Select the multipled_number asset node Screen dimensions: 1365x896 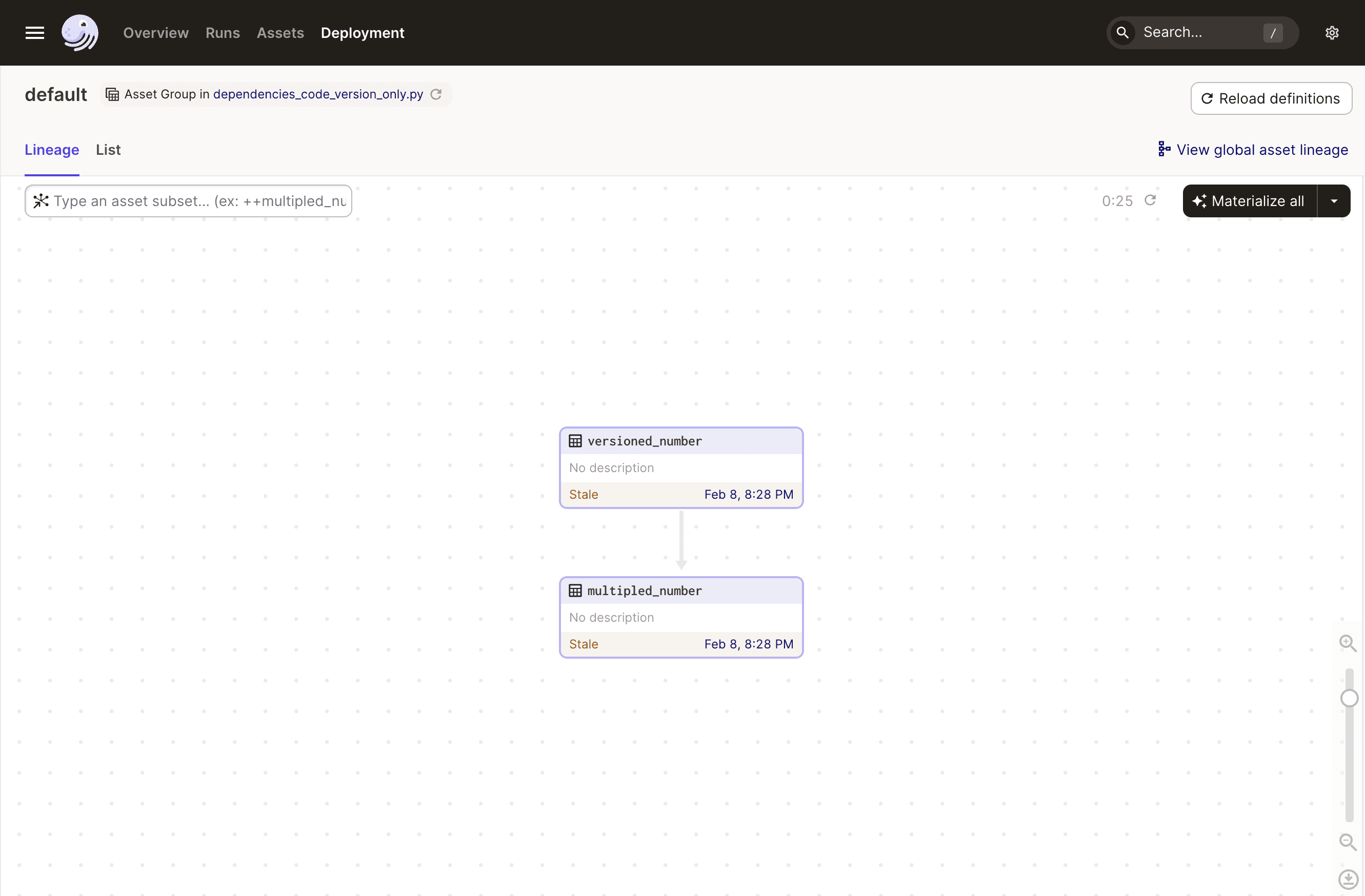[681, 617]
